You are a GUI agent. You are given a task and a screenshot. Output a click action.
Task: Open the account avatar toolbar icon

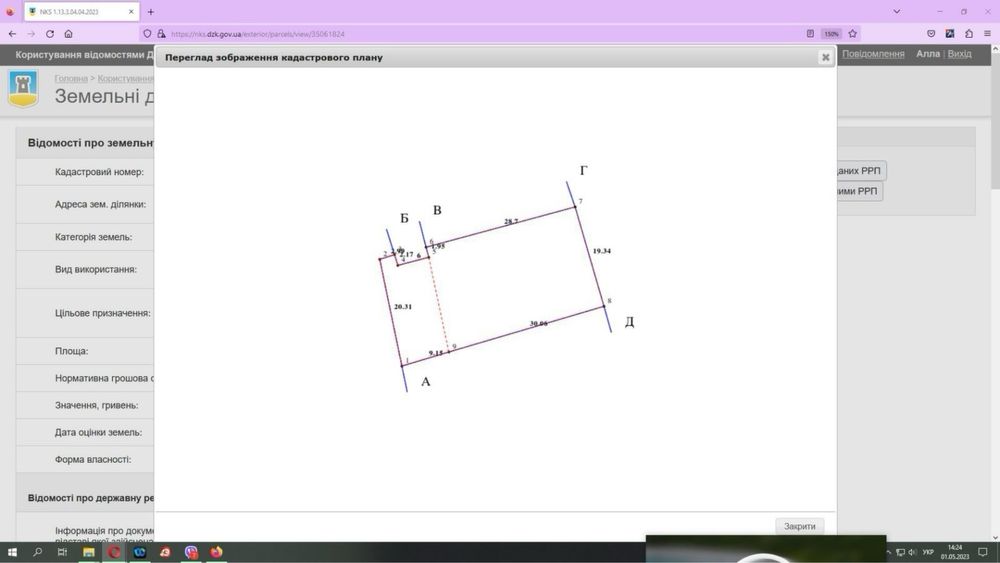pos(950,34)
